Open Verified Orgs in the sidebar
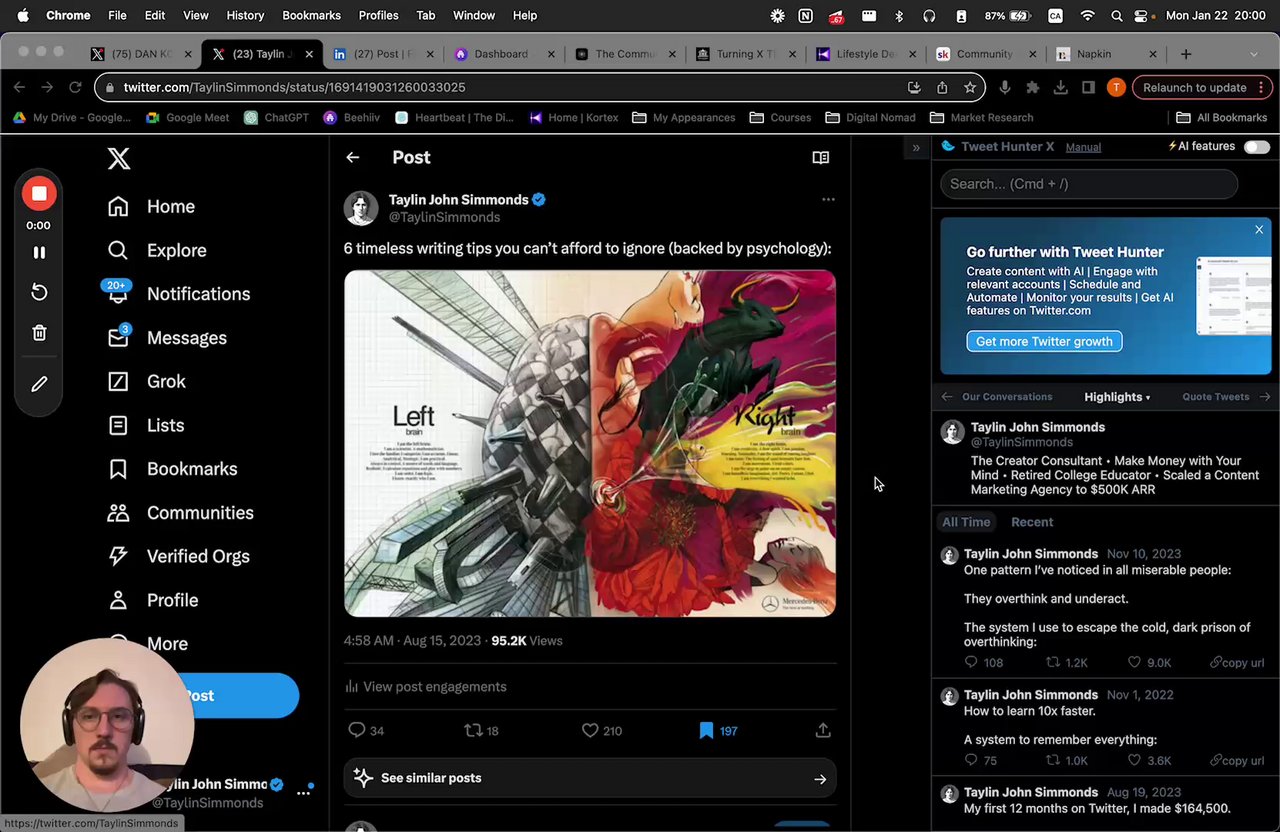1280x832 pixels. (x=178, y=557)
